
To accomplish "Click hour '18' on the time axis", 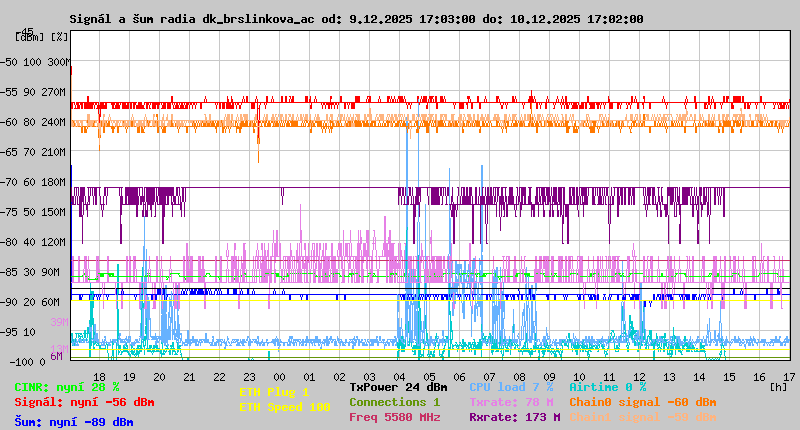I will point(99,377).
